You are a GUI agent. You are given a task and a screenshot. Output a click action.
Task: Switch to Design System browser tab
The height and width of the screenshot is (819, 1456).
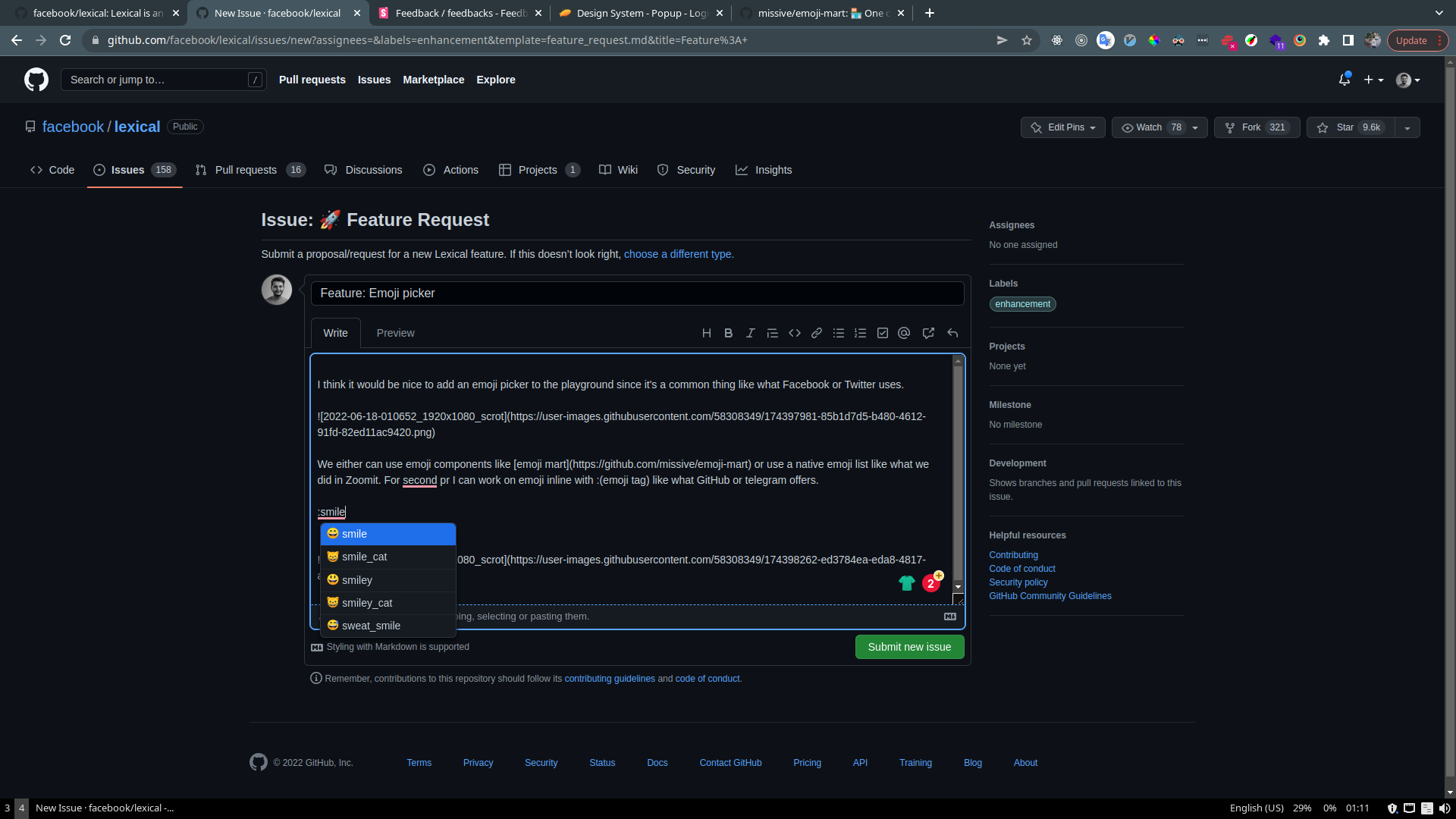[641, 13]
